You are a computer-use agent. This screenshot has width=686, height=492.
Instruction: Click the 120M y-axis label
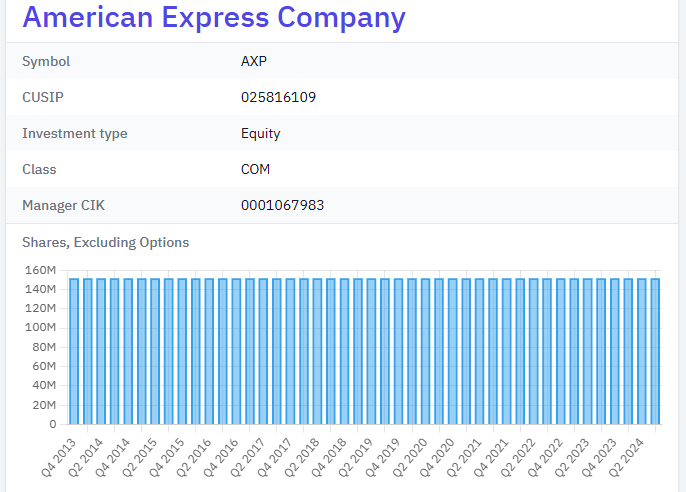point(41,309)
